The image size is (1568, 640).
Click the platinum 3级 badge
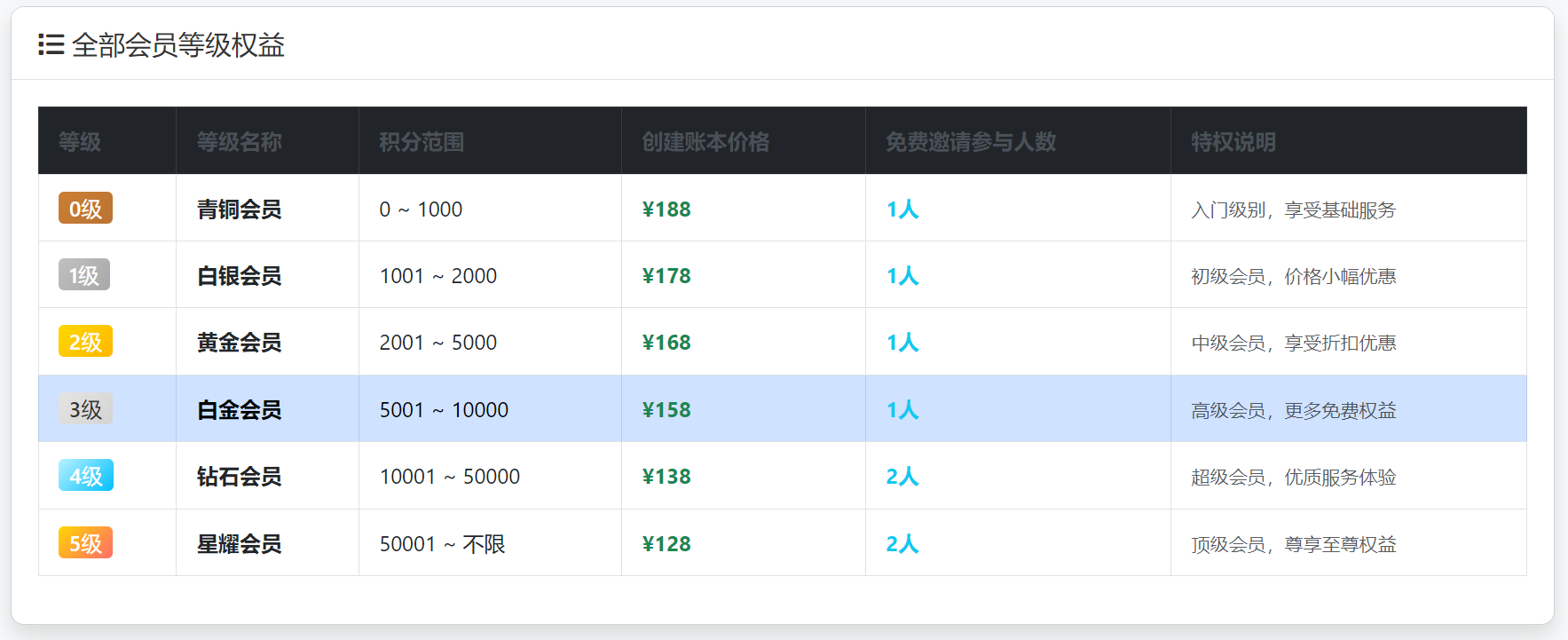tap(85, 408)
